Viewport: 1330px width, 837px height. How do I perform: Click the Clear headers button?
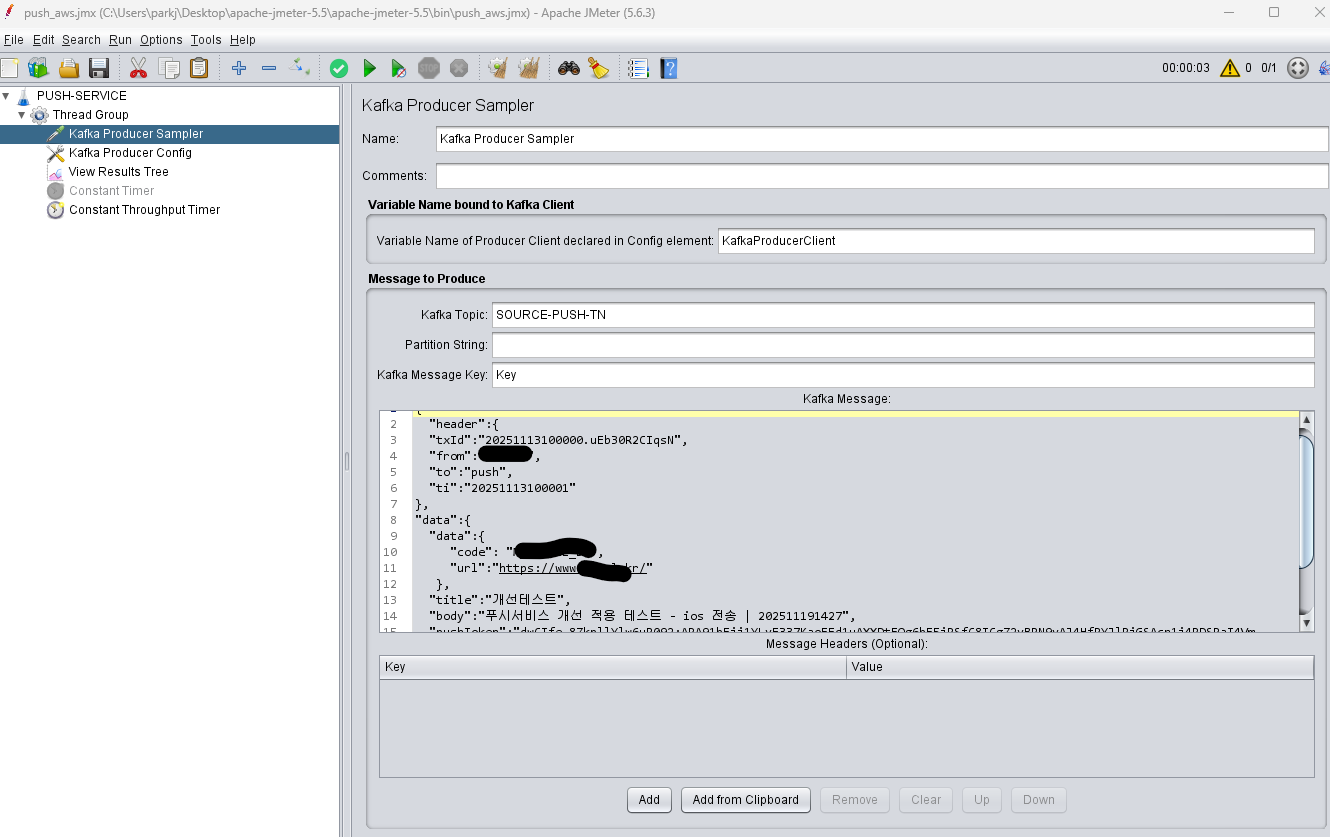(x=926, y=800)
